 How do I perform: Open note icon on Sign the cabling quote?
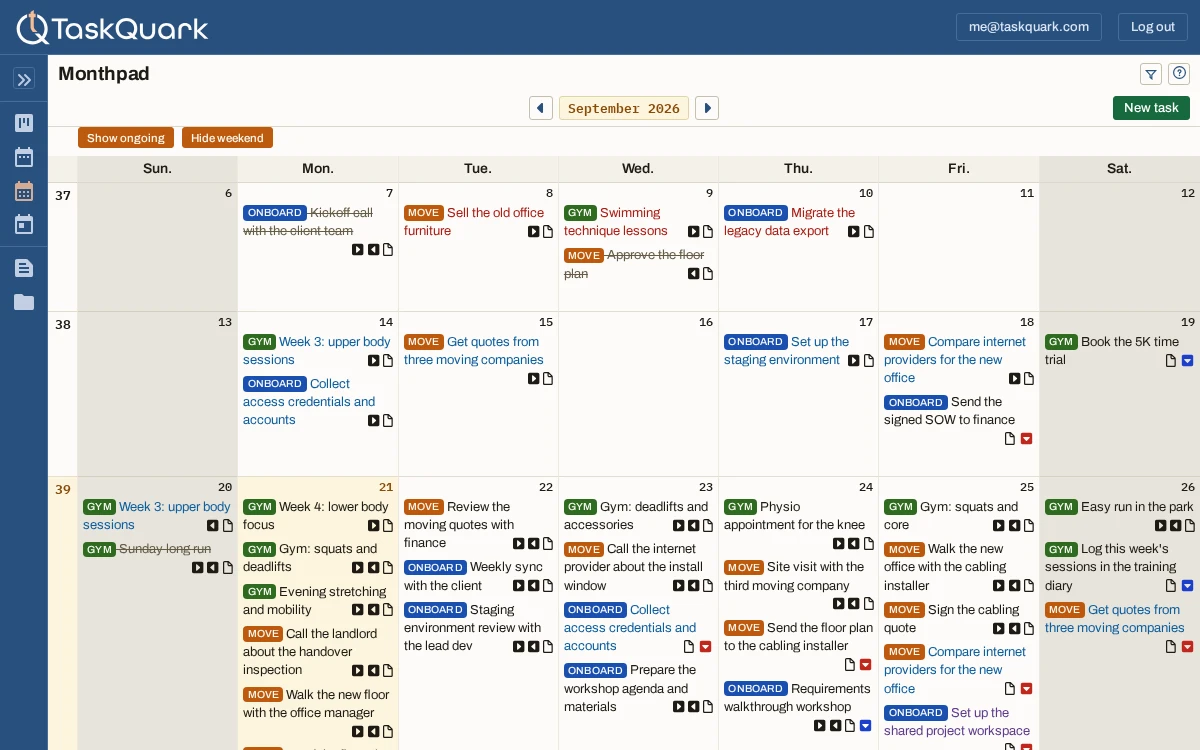(1029, 629)
